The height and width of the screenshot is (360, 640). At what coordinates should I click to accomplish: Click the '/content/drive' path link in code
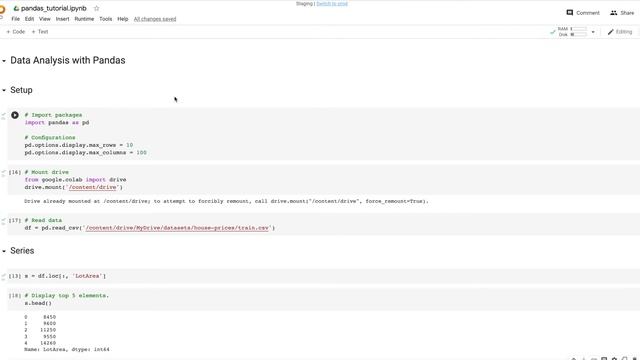pos(93,187)
